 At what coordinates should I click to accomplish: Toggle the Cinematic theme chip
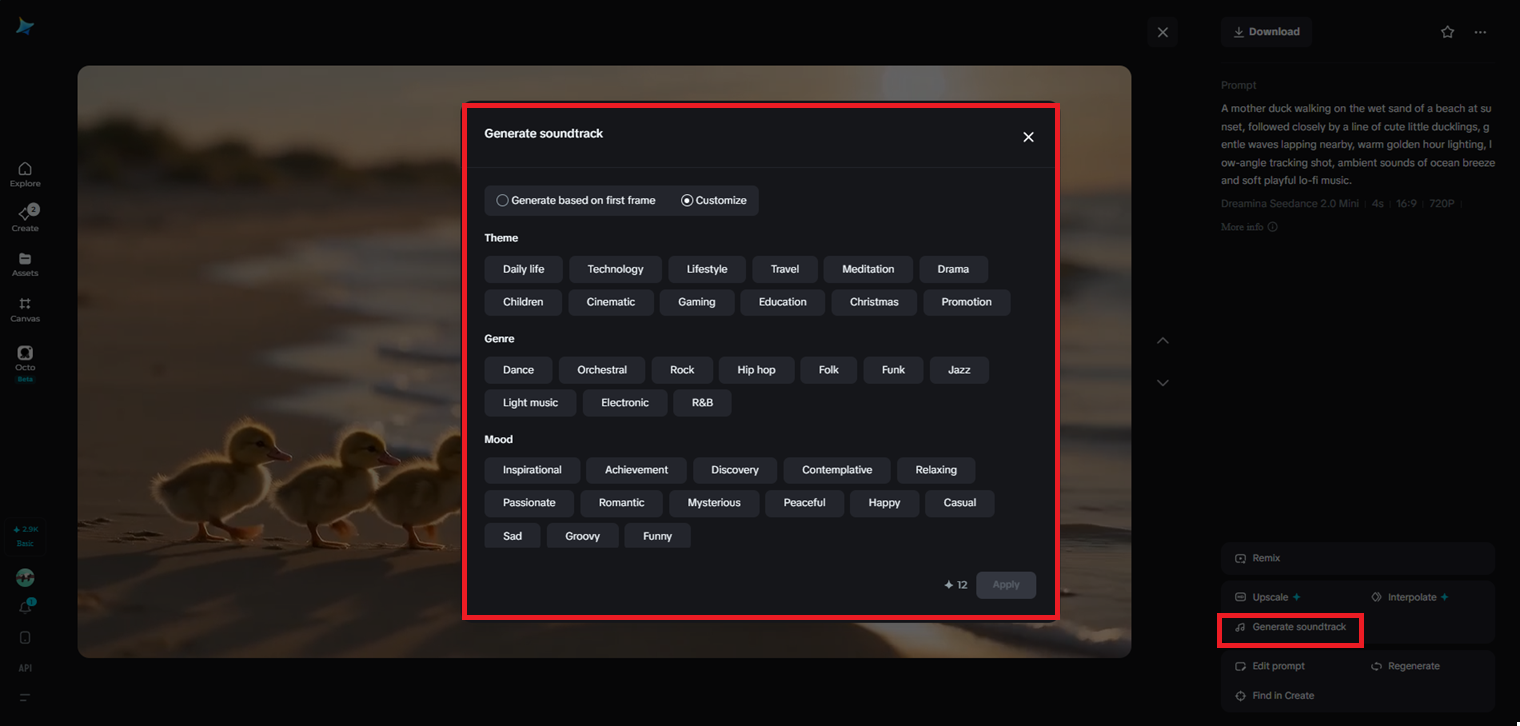(611, 302)
